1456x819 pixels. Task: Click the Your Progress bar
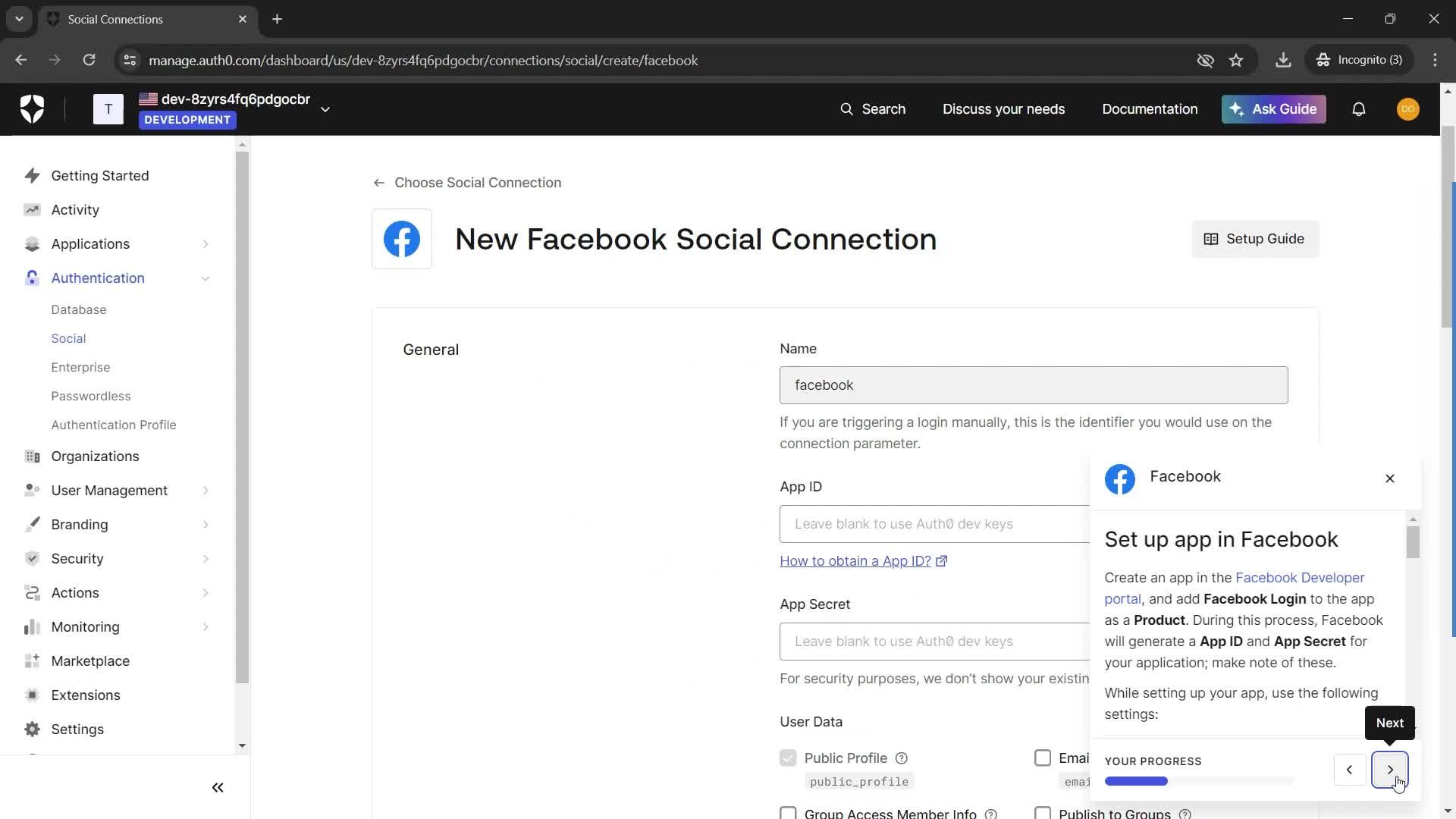pyautogui.click(x=1199, y=781)
